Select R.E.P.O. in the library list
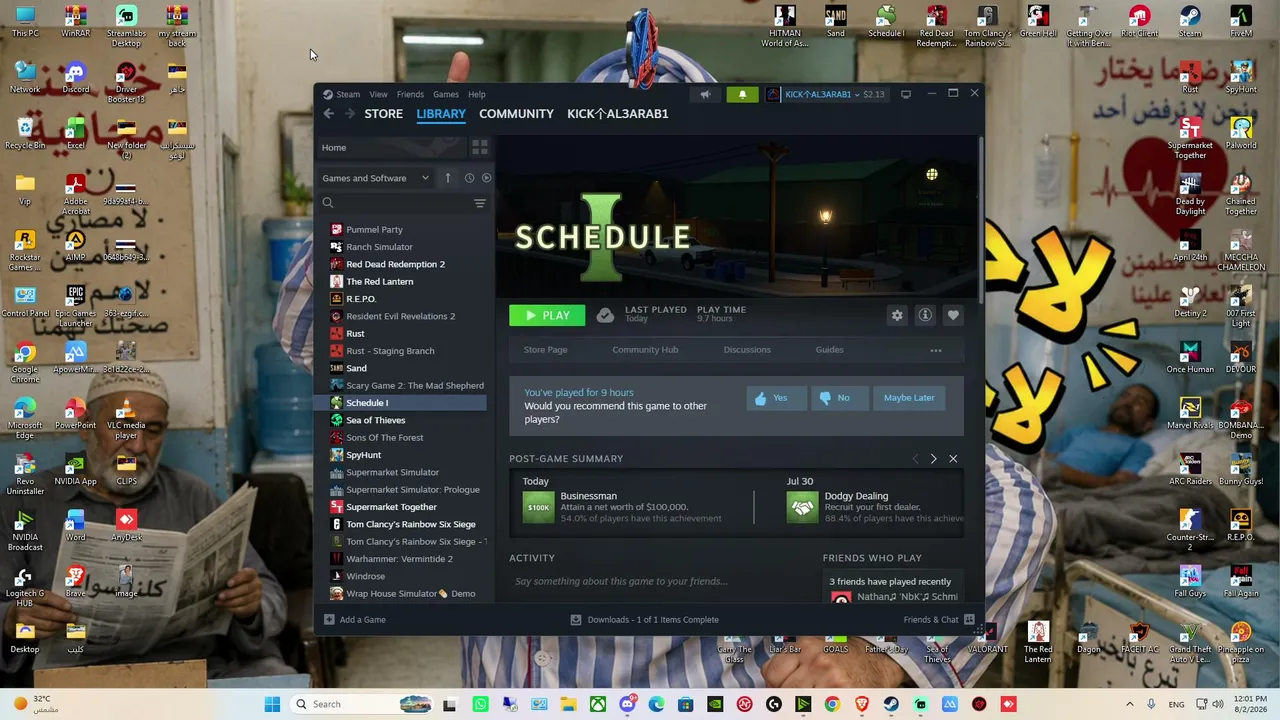 pyautogui.click(x=361, y=299)
